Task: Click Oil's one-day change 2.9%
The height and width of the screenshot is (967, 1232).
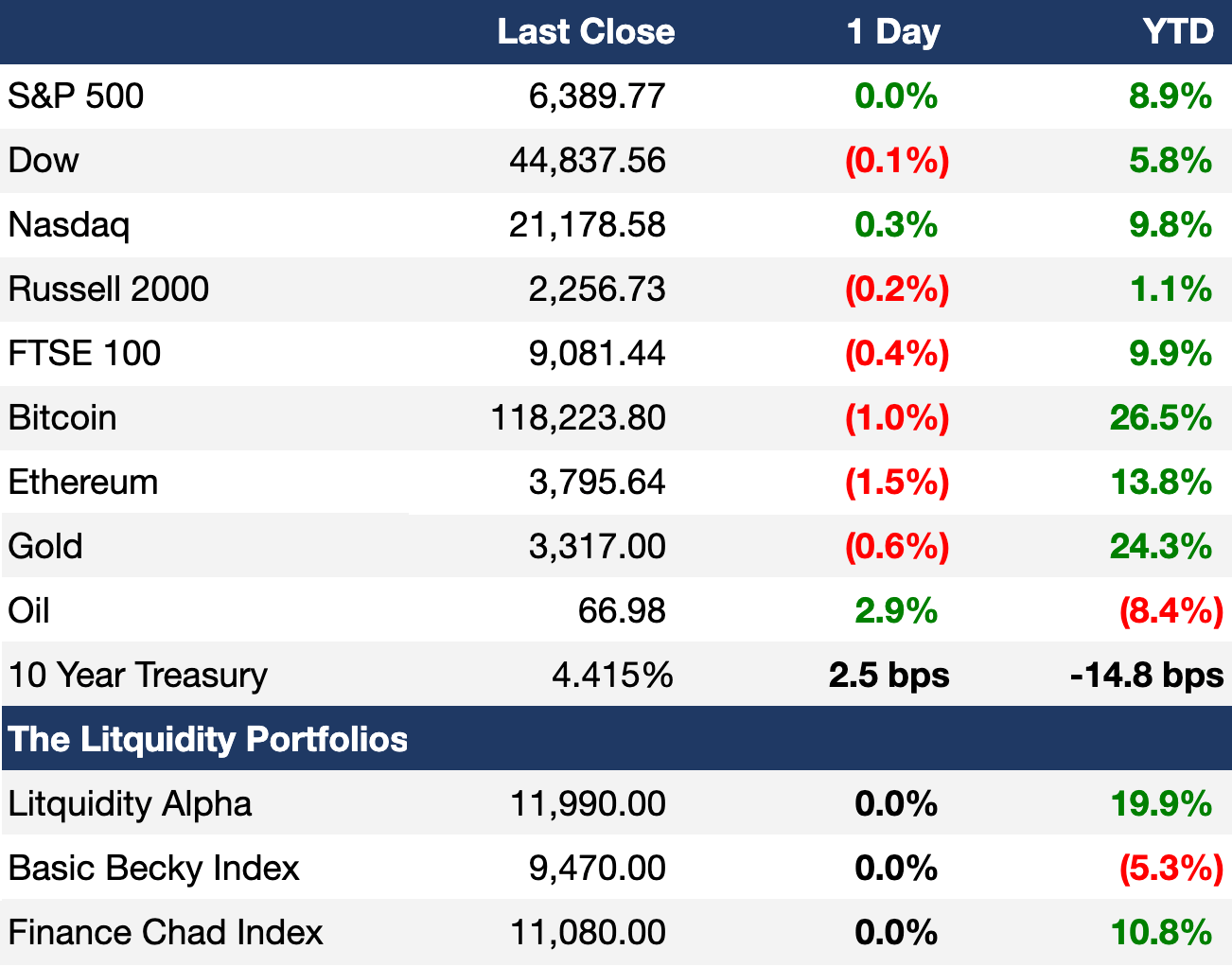Action: tap(896, 611)
